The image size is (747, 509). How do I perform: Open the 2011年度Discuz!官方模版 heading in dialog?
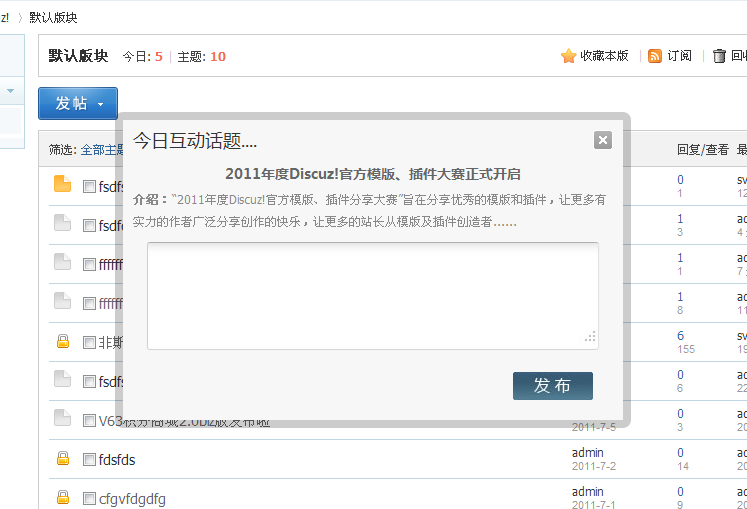pos(373,174)
